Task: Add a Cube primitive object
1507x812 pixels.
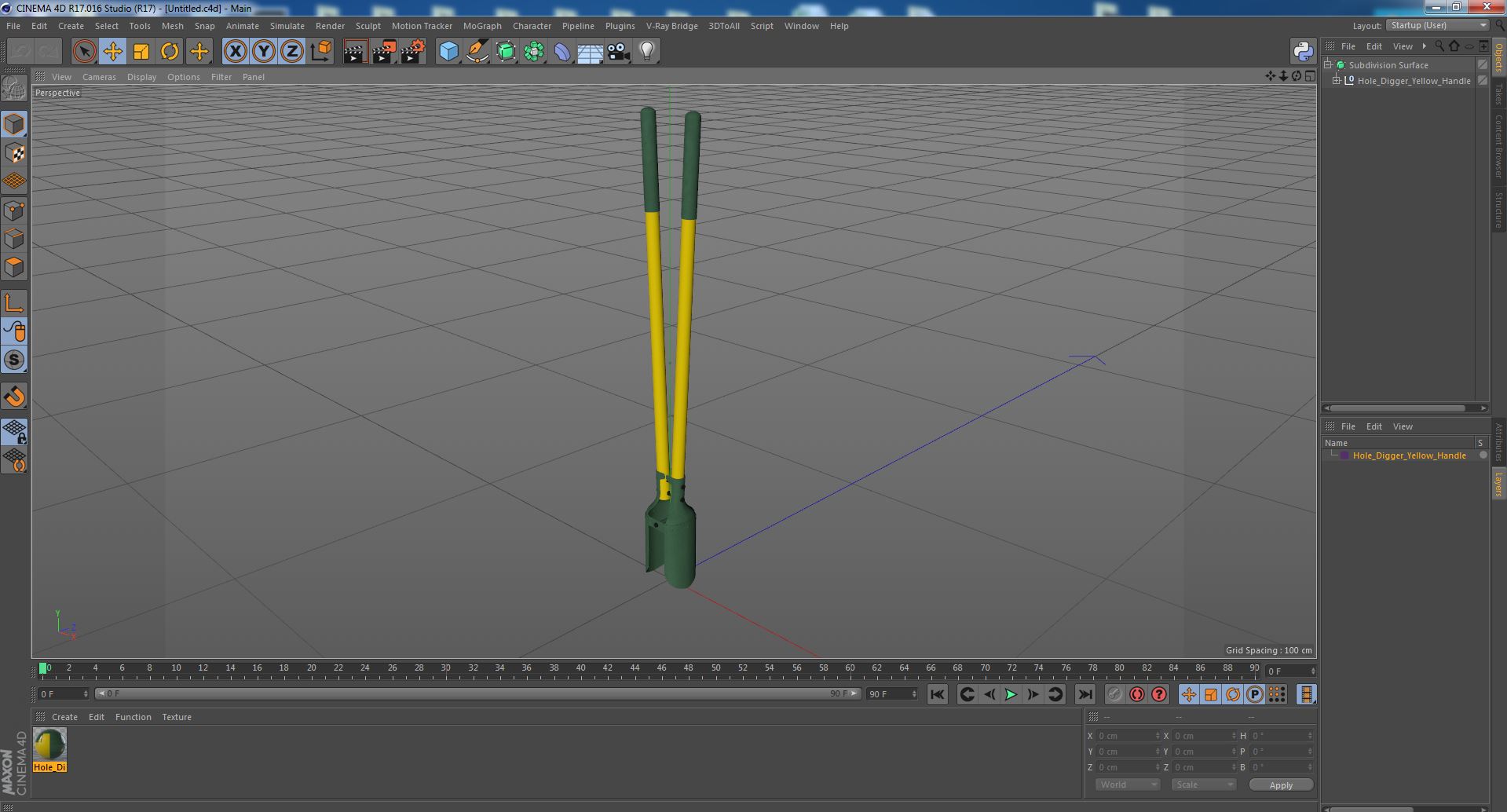Action: (x=448, y=52)
